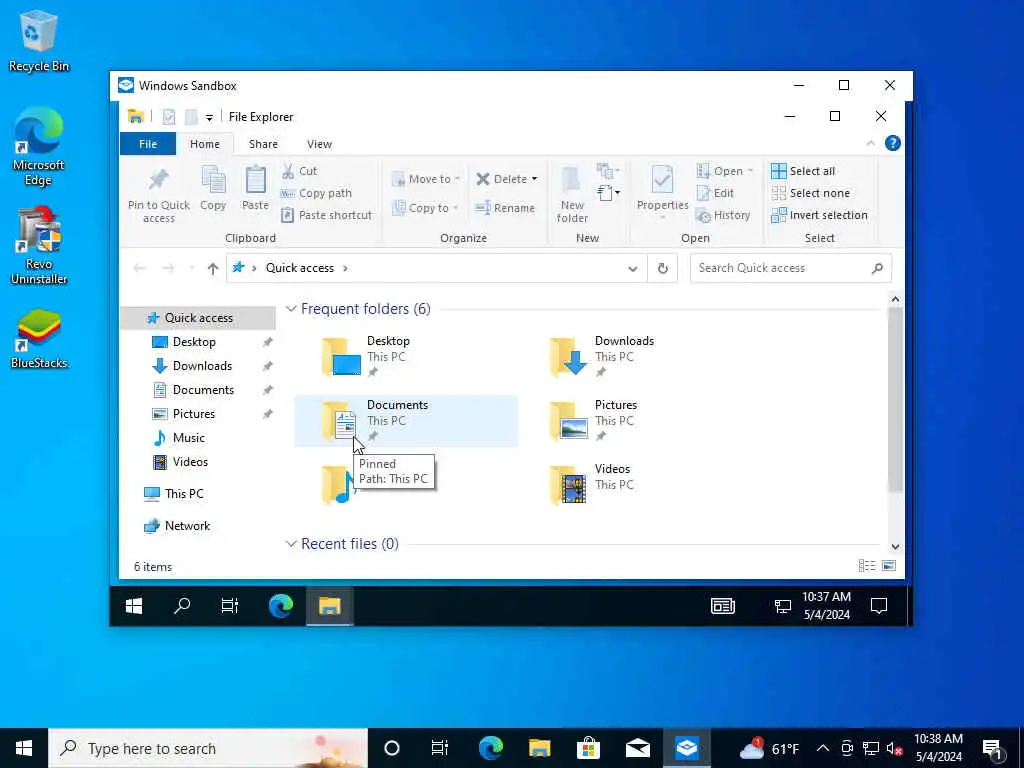Select Quick access in navigation pane
1024x768 pixels.
tap(199, 318)
